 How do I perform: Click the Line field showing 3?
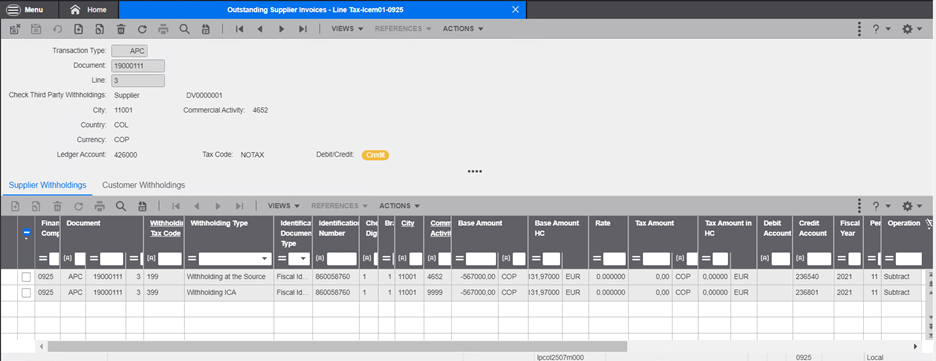click(x=138, y=80)
